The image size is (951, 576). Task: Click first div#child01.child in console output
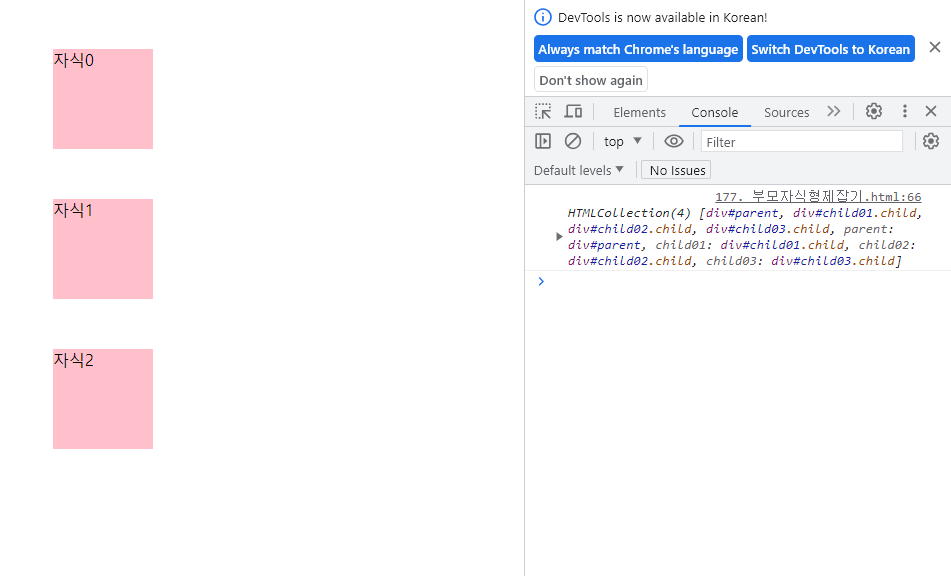[855, 213]
